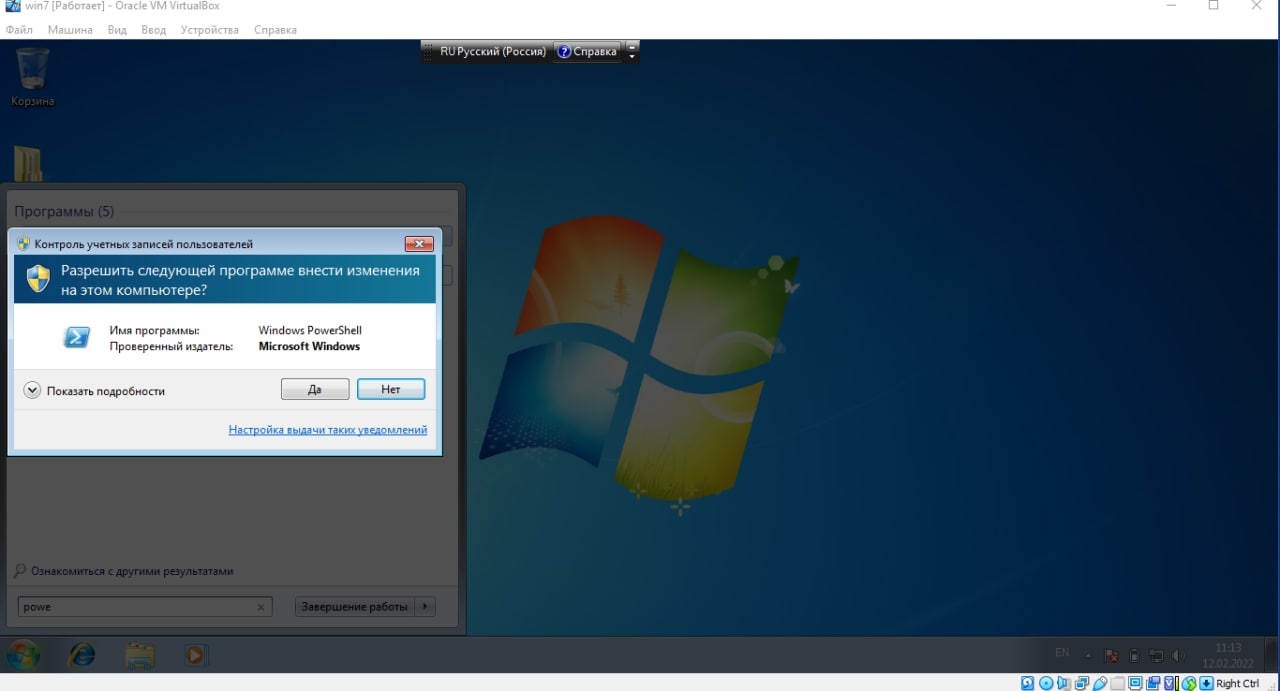Open the Справка menu in the VirtualBox menu bar
Screen dimensions: 1280x691
275,30
